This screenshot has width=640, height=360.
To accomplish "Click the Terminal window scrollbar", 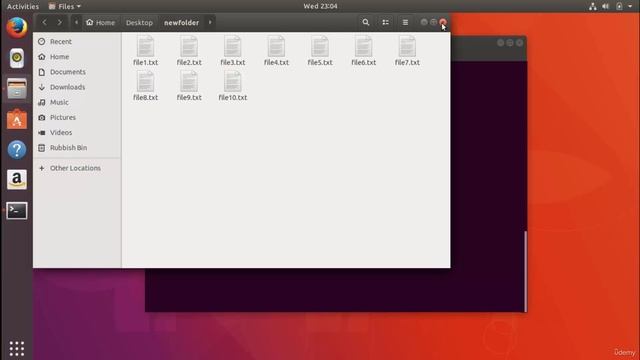I will click(525, 271).
